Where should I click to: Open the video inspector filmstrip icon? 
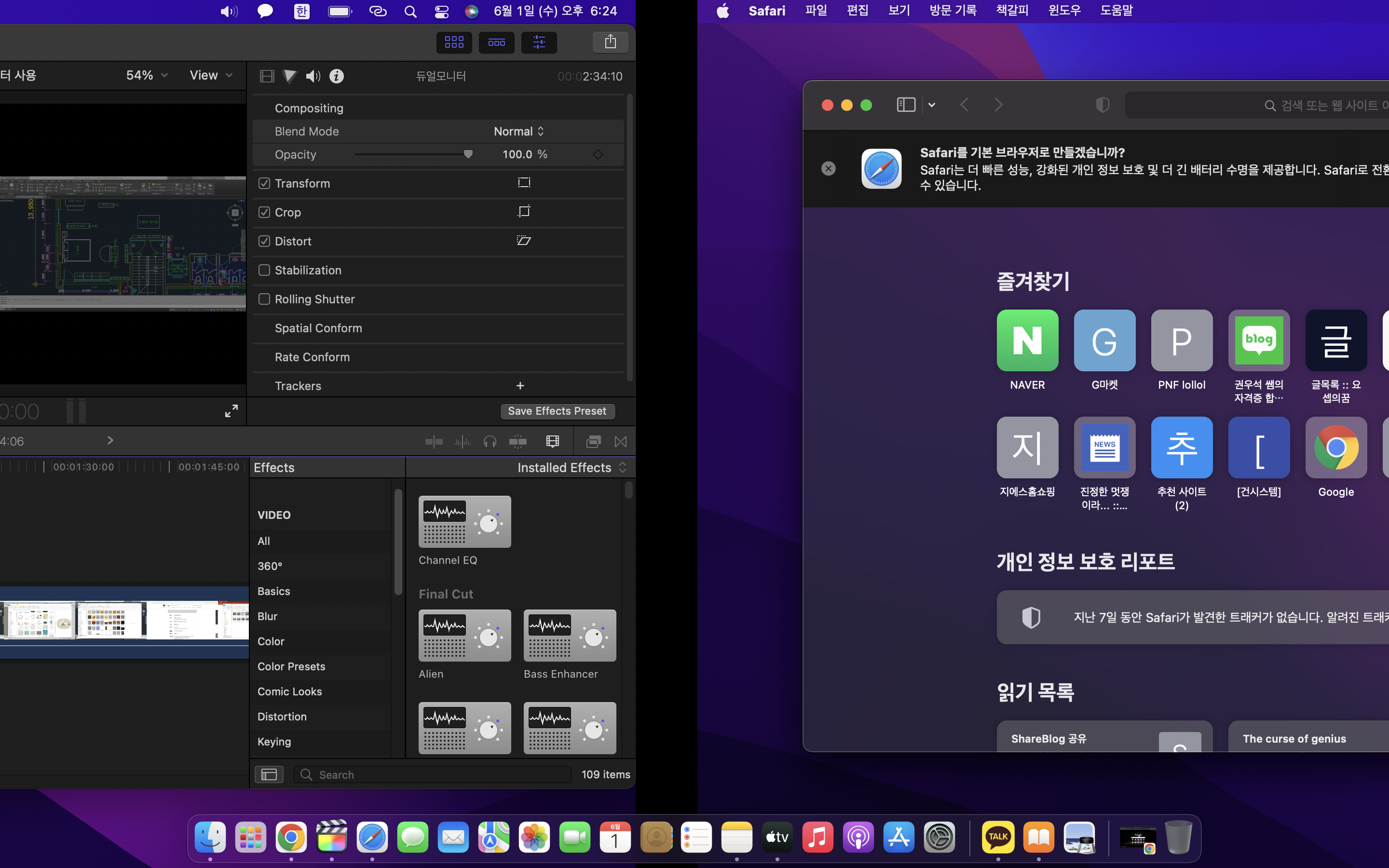[267, 76]
